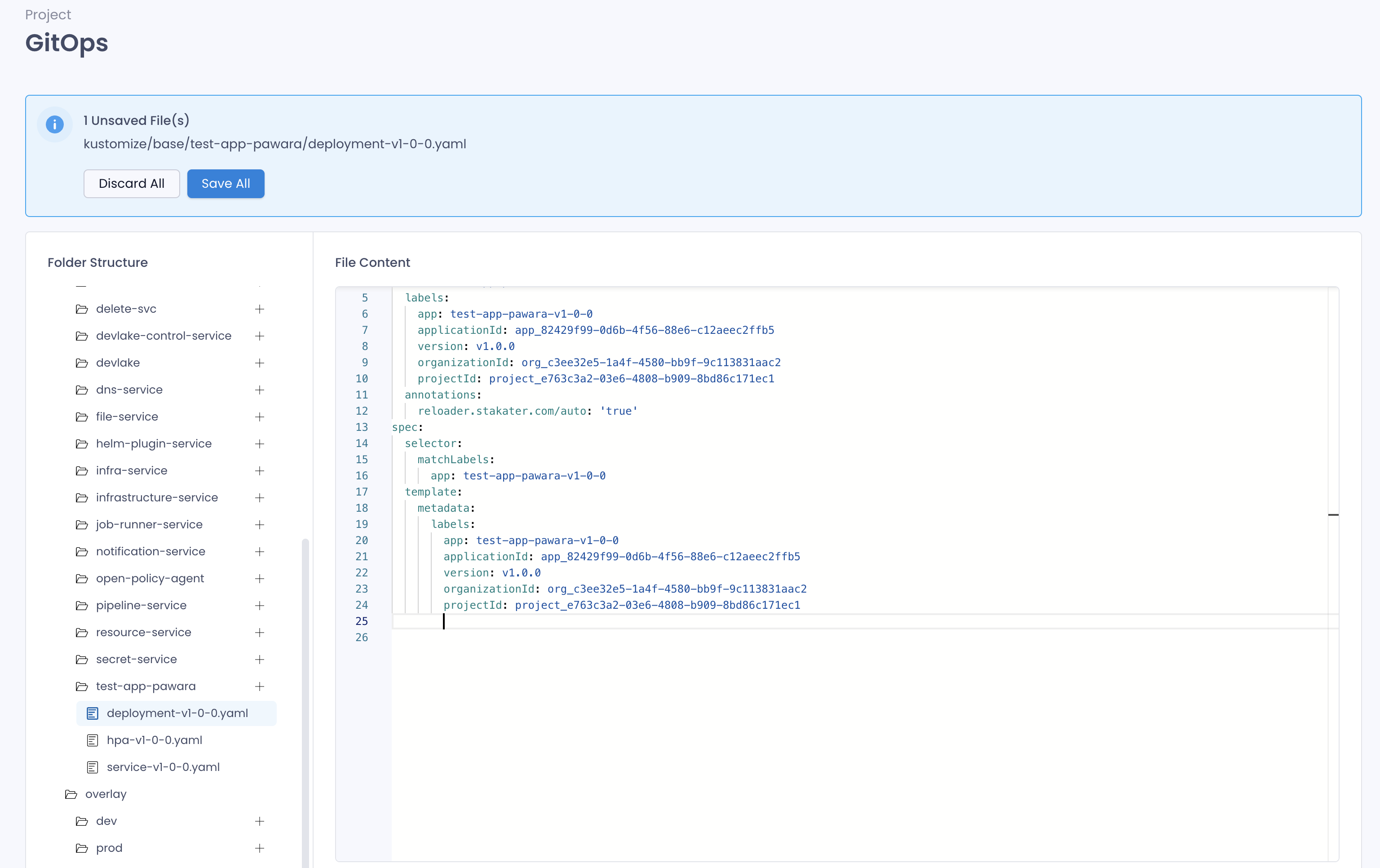The width and height of the screenshot is (1380, 868).
Task: Expand the delete-svc folder
Action: (x=116, y=309)
